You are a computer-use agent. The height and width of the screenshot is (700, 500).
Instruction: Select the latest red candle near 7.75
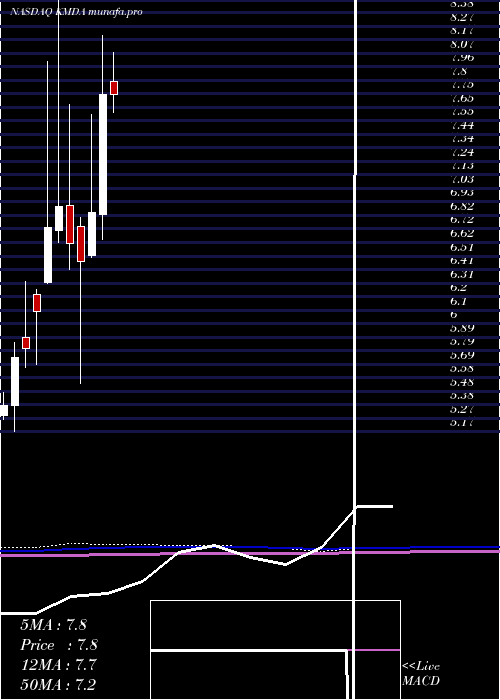point(114,88)
